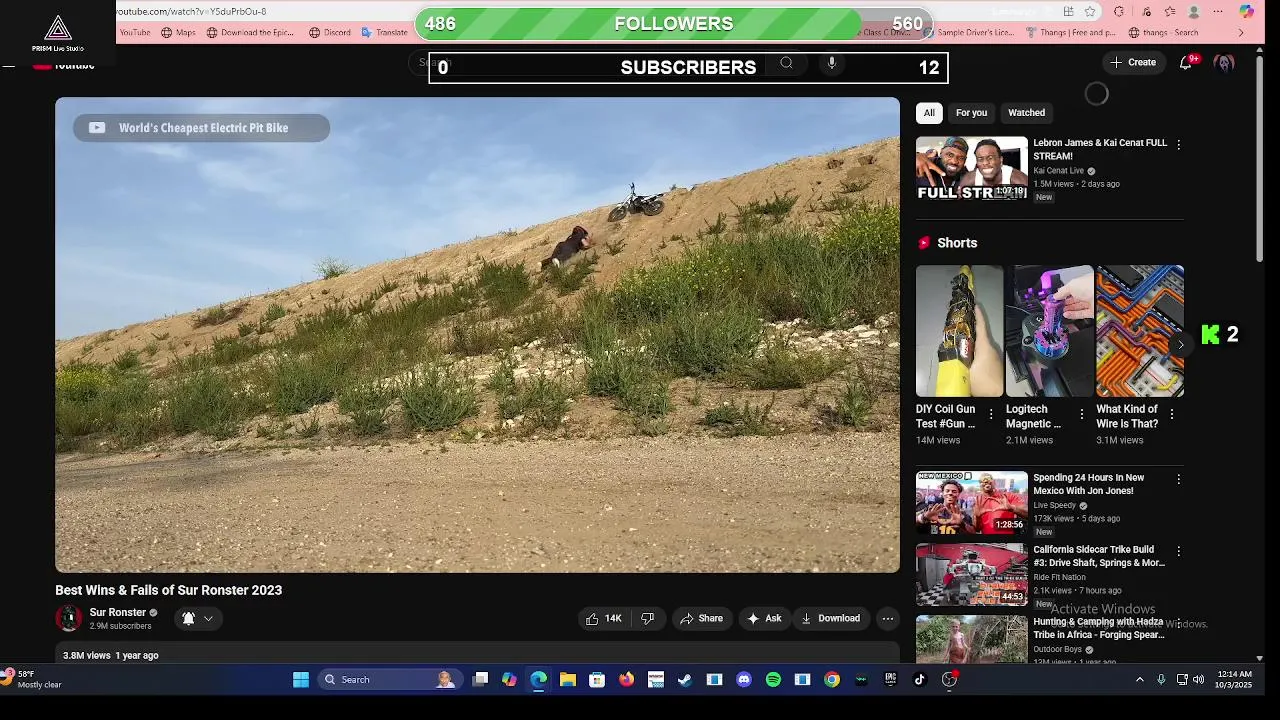Open Maps bookmark
The height and width of the screenshot is (720, 1280).
tap(178, 32)
